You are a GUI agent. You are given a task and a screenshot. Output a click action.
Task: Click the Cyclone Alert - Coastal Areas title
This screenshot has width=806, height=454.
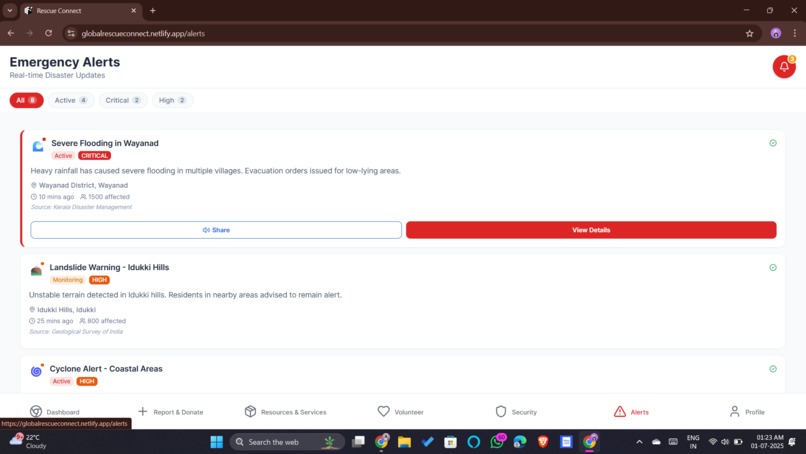[106, 369]
